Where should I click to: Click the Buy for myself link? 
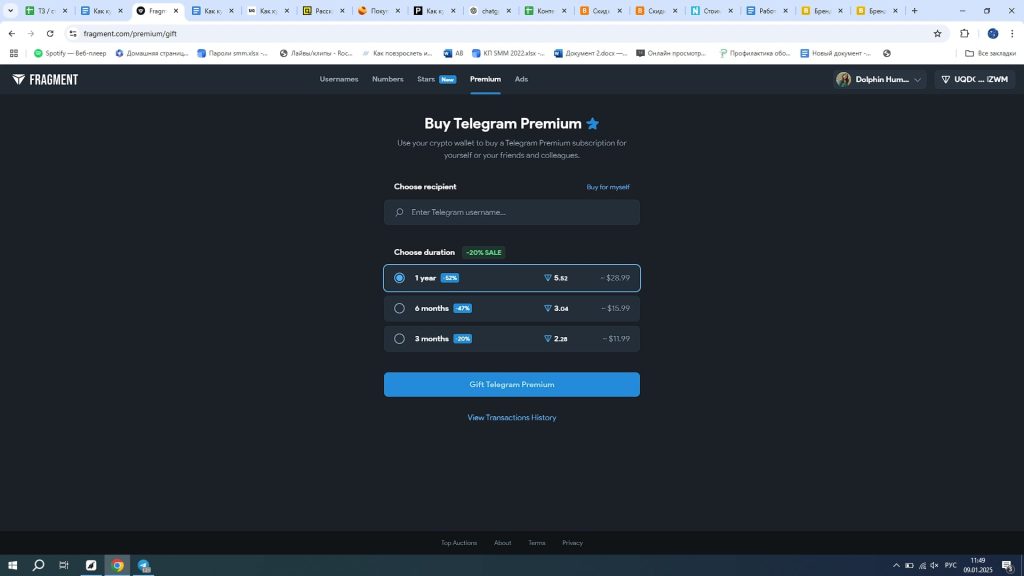(608, 187)
